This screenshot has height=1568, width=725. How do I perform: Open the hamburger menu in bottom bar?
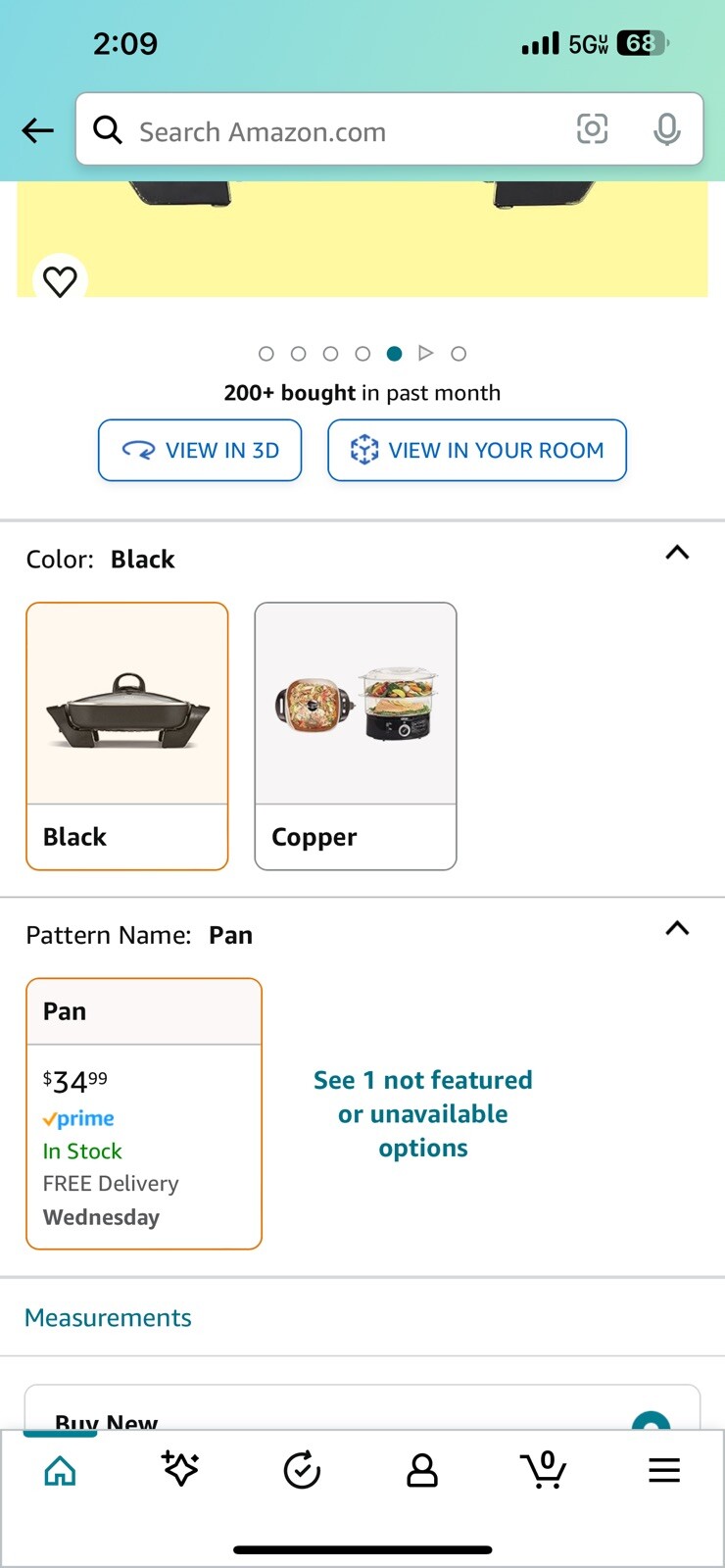pos(664,1470)
